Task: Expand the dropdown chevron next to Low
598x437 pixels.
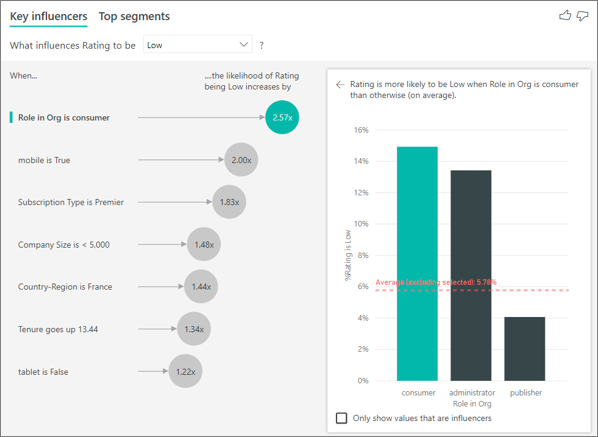Action: (244, 45)
